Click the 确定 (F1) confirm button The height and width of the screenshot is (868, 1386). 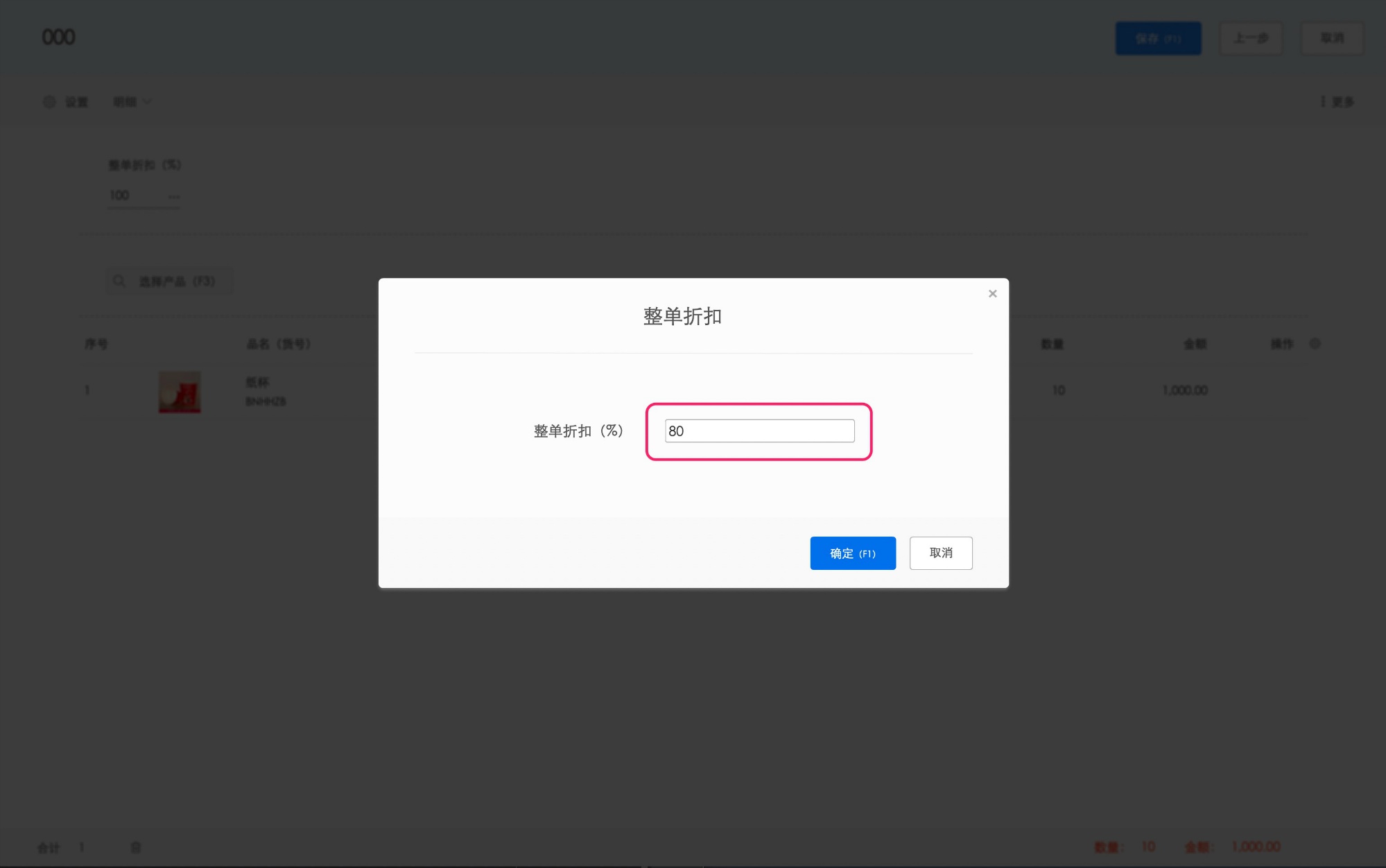[853, 553]
